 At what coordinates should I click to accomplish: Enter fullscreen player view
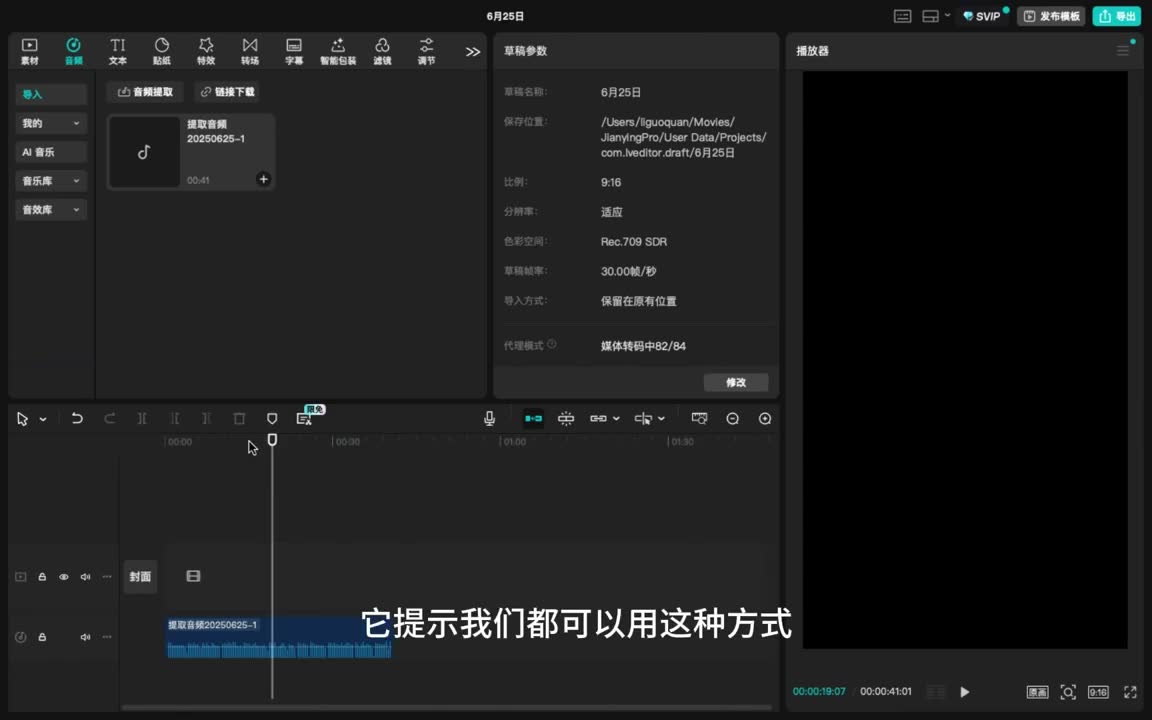click(x=1130, y=691)
